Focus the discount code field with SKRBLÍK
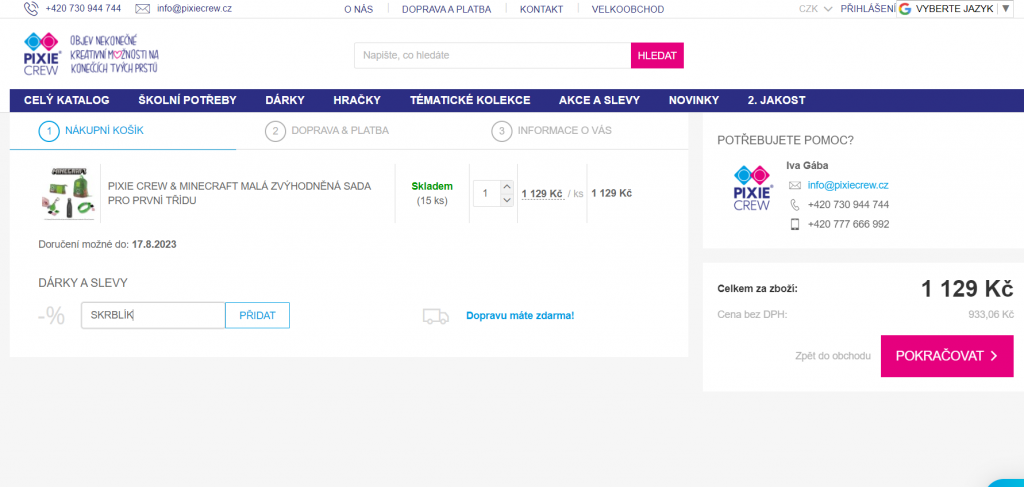The height and width of the screenshot is (487, 1024). pyautogui.click(x=153, y=315)
